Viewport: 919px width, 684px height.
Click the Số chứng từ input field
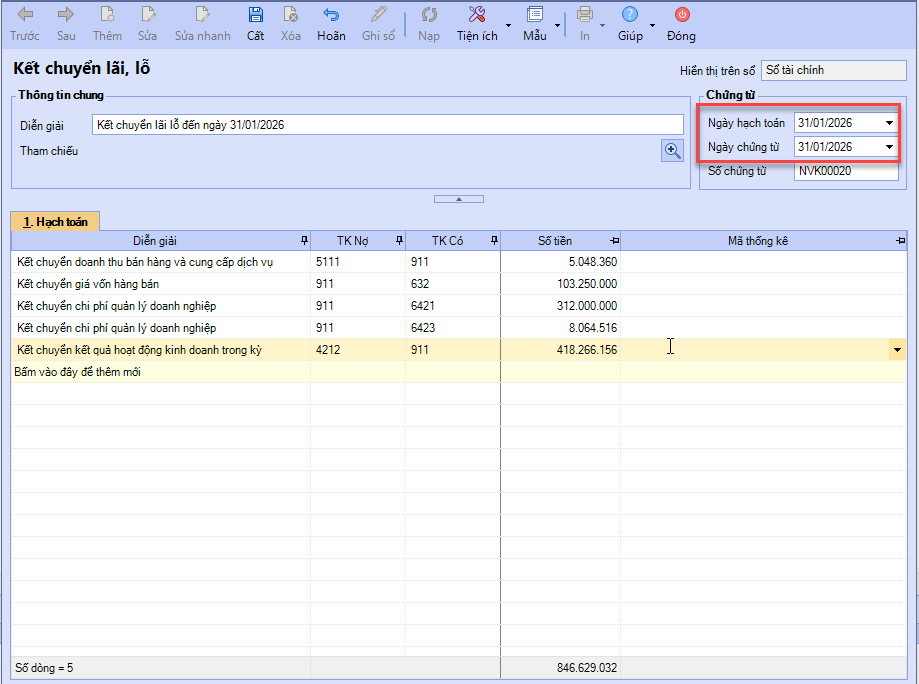pos(845,171)
